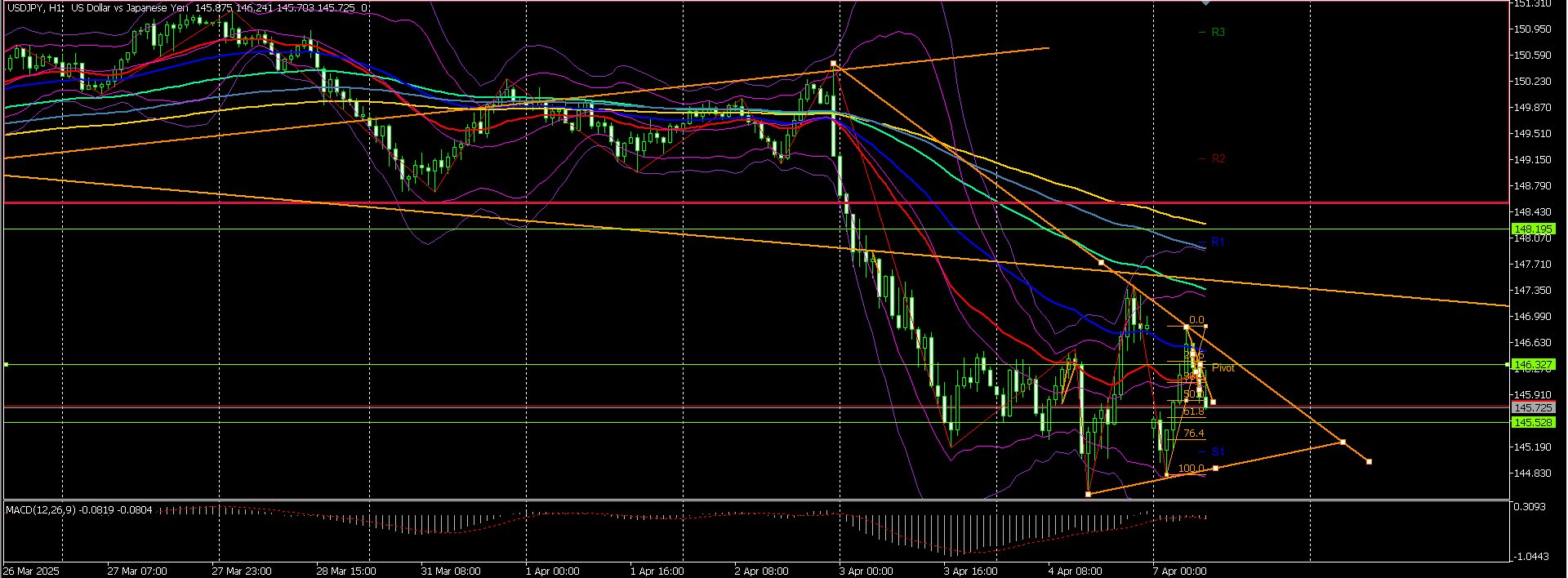
Task: Click the 3 Apr 00:00 time axis label
Action: [865, 571]
